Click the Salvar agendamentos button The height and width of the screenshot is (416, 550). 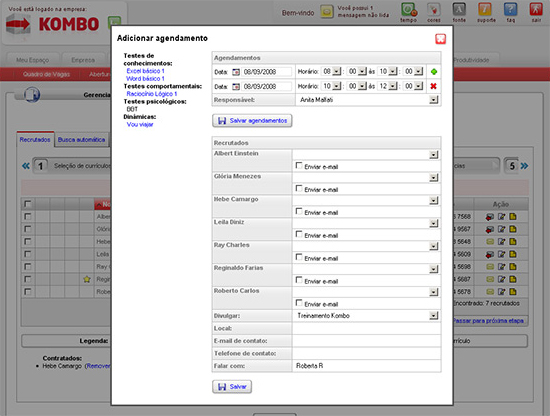[252, 121]
